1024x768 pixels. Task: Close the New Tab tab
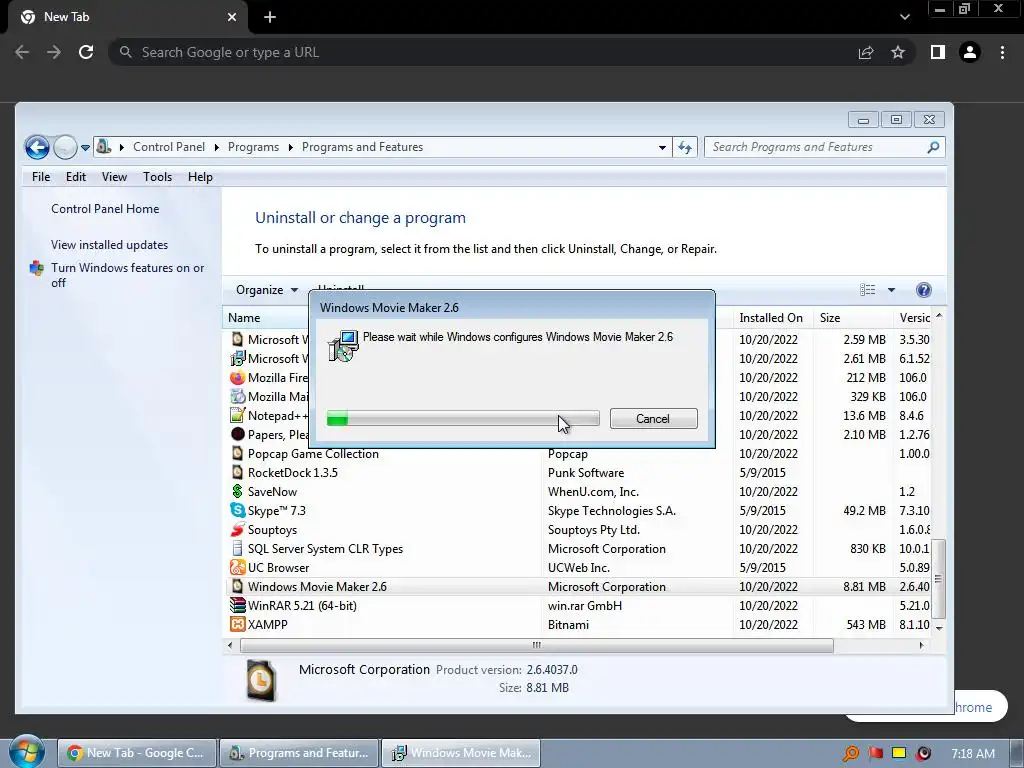coord(232,17)
